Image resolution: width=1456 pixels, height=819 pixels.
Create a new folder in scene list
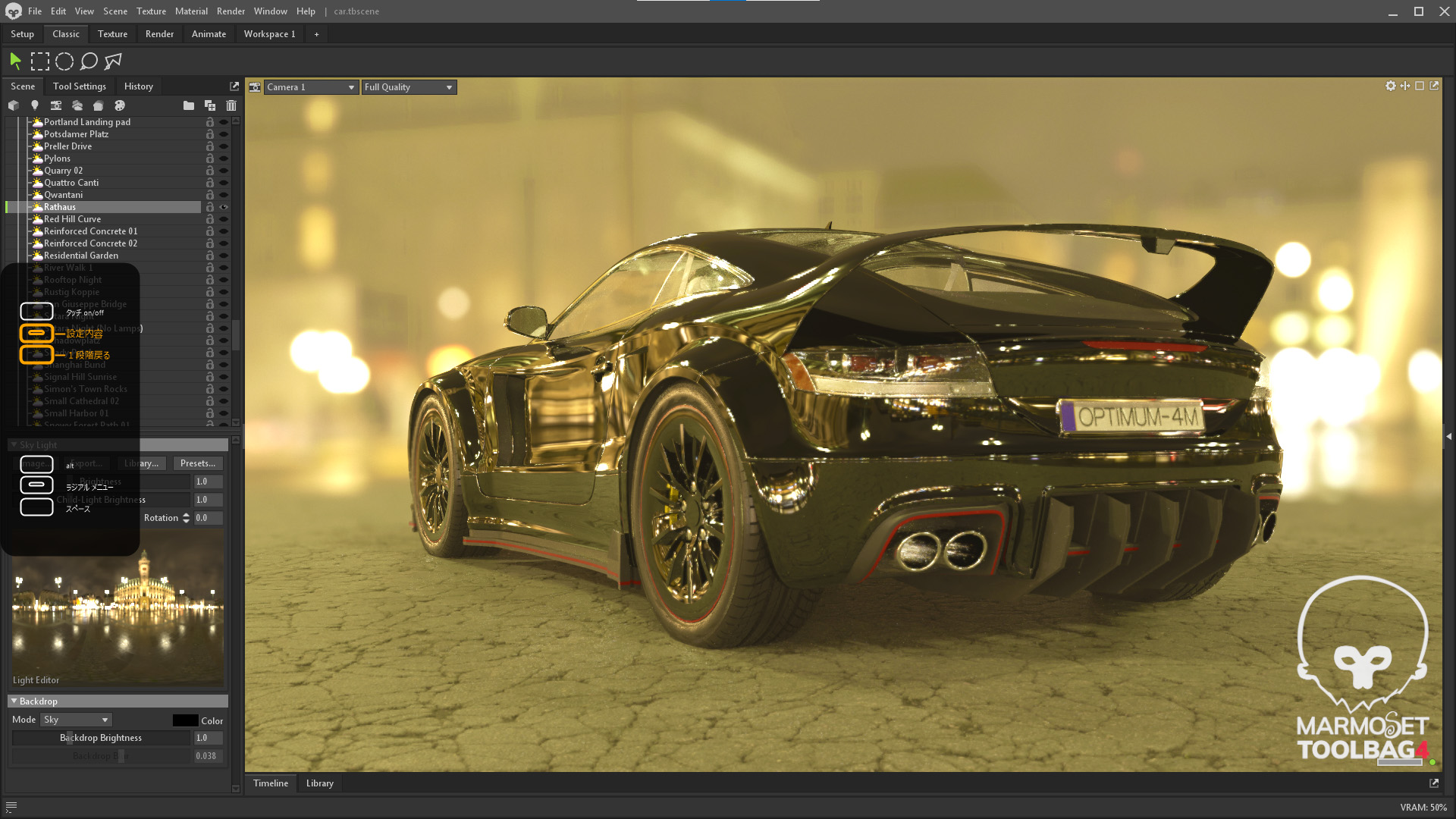(189, 105)
